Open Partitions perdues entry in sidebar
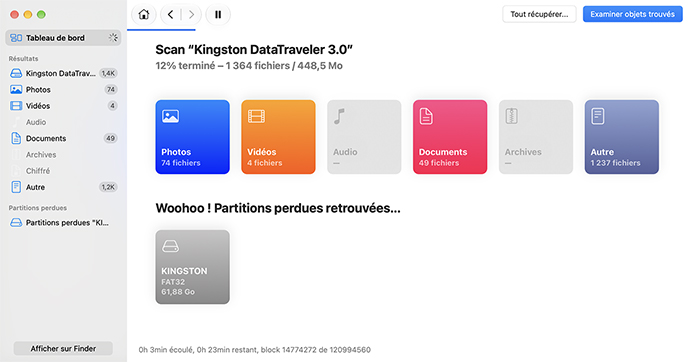The height and width of the screenshot is (362, 688). click(63, 222)
